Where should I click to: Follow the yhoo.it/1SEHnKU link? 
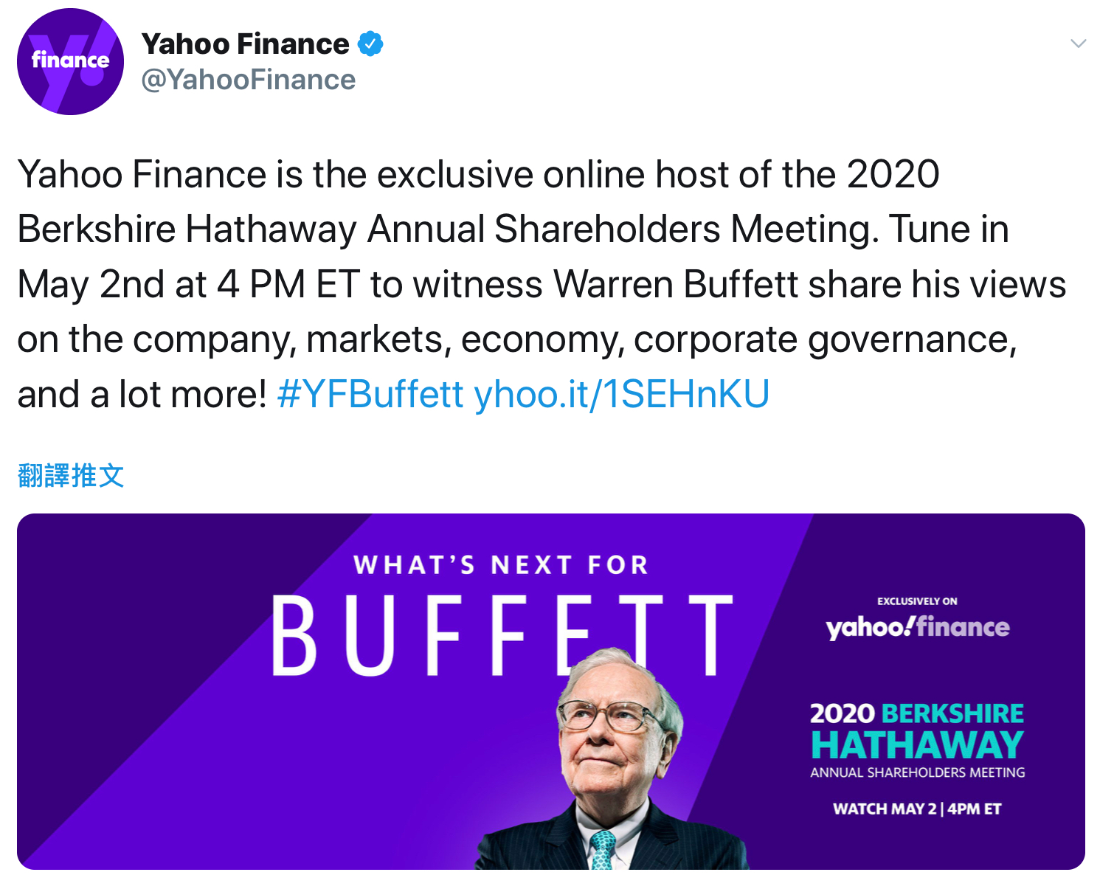tap(621, 394)
